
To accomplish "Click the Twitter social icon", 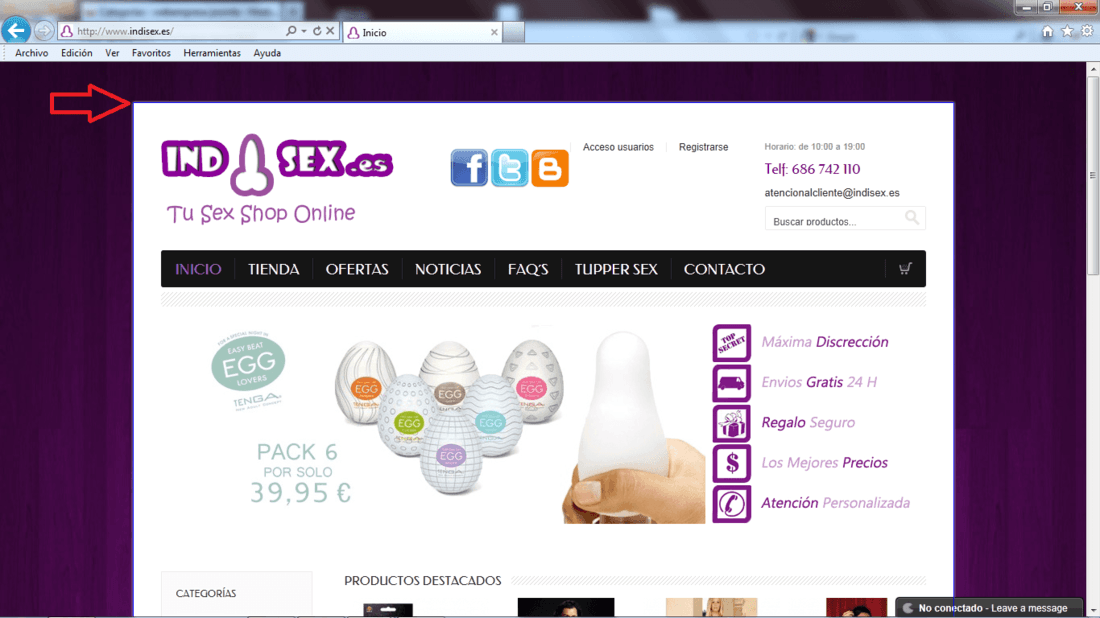I will (509, 168).
